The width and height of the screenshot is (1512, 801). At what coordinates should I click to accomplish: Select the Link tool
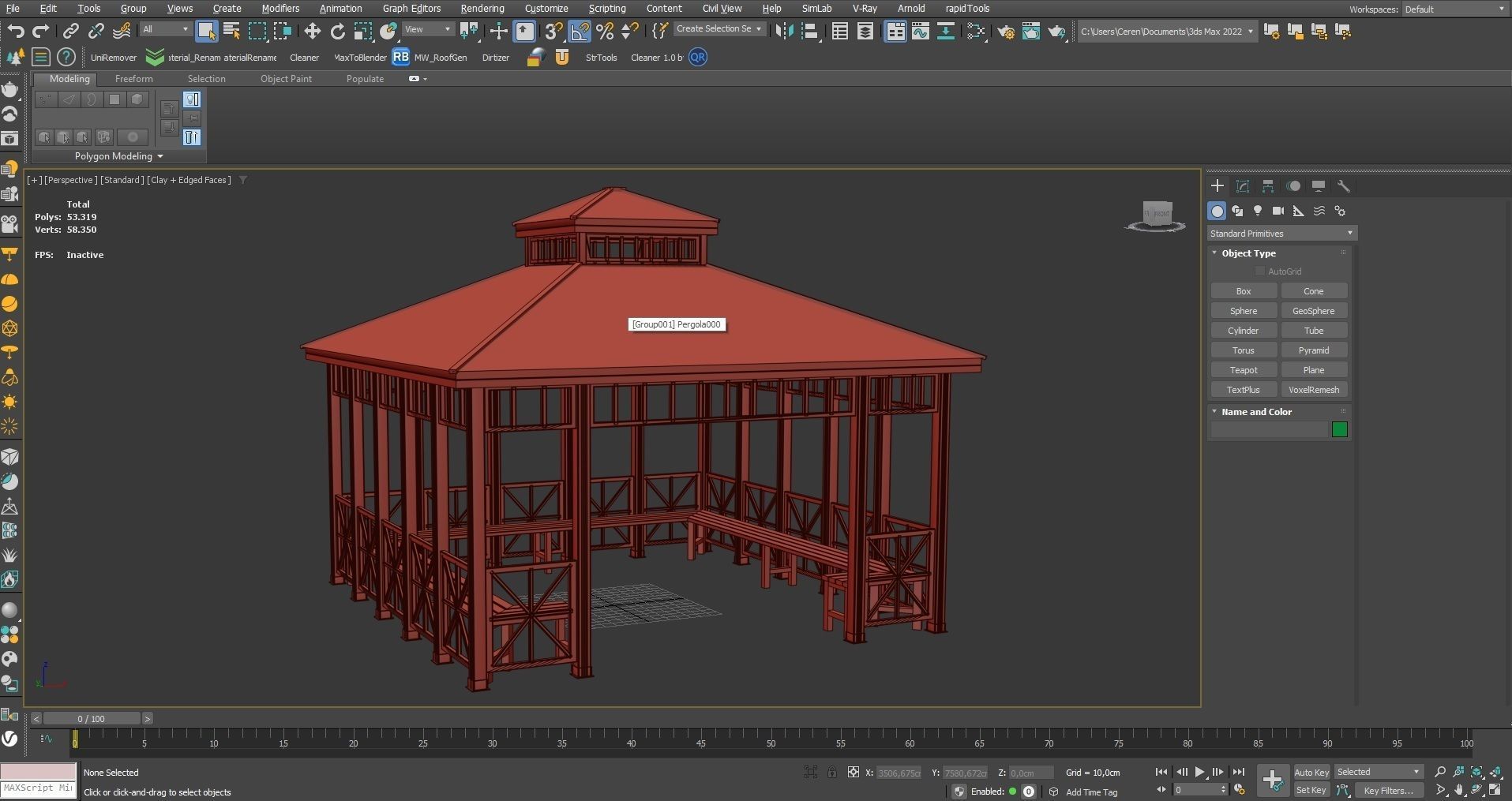pos(71,31)
